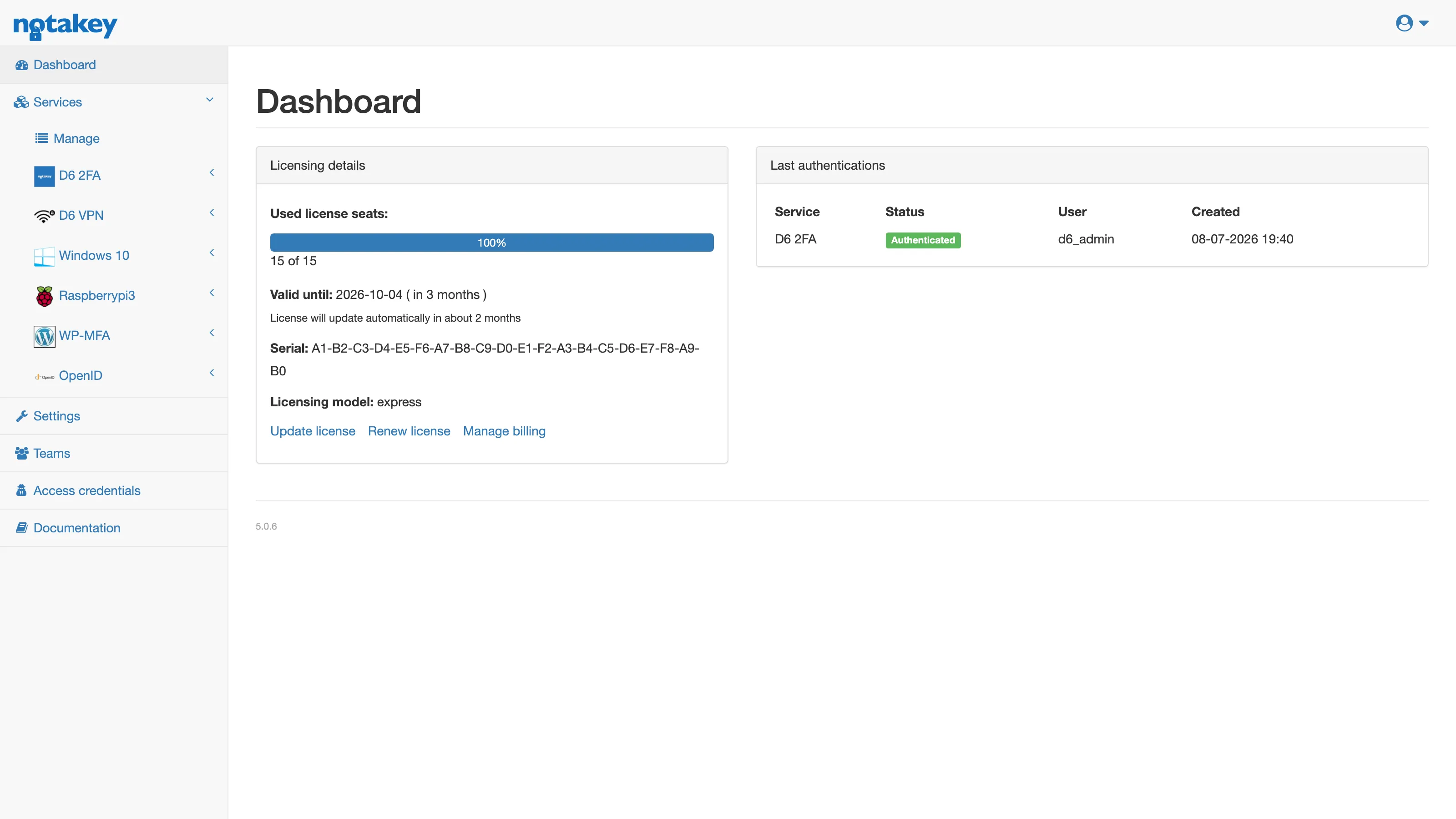
Task: Select the D6 2FA cell in authentications
Action: [795, 239]
